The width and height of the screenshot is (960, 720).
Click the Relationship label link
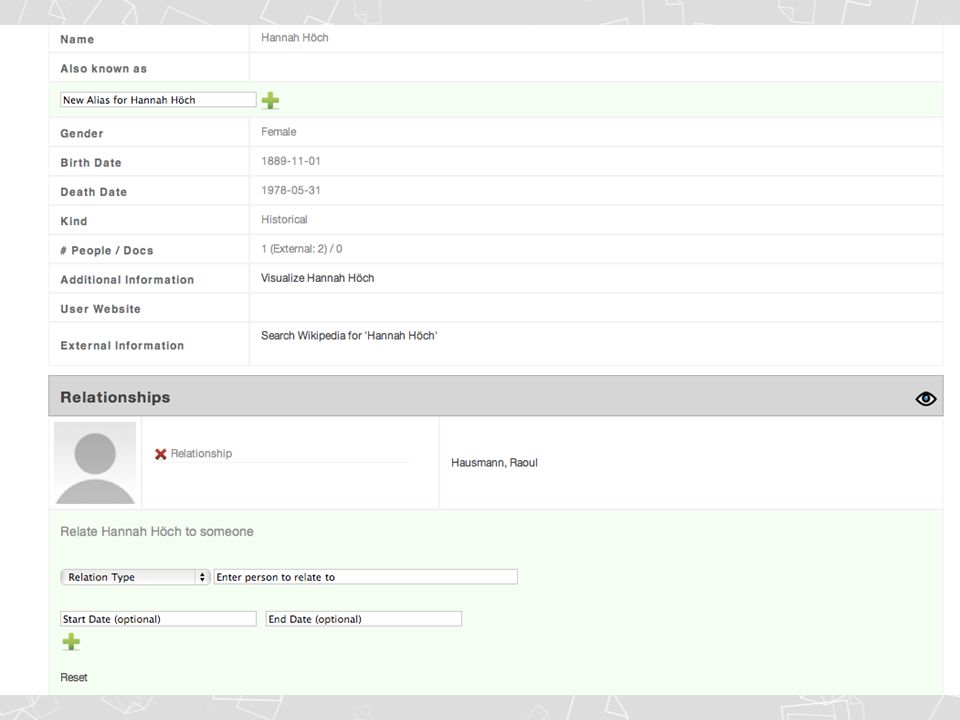click(x=201, y=454)
